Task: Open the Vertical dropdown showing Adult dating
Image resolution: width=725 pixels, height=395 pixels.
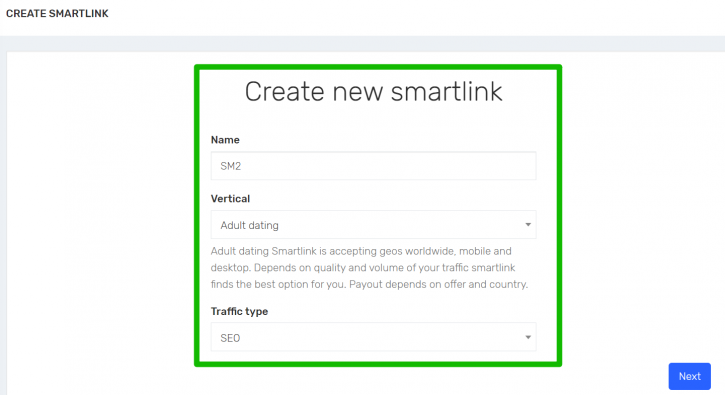Action: pyautogui.click(x=373, y=225)
